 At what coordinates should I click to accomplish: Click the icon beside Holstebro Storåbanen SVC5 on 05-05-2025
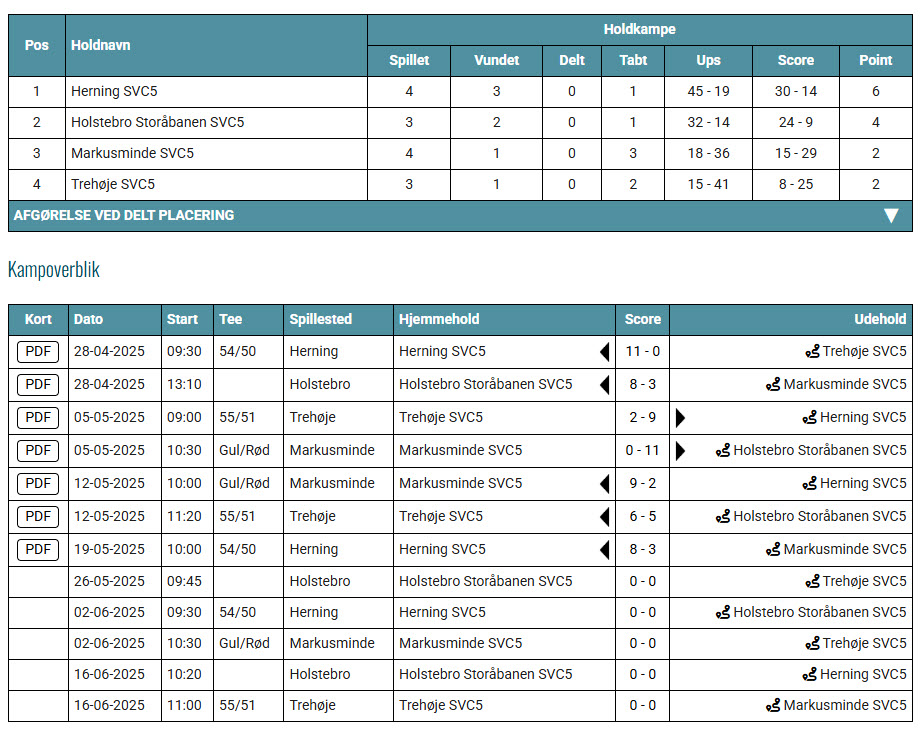pos(723,451)
